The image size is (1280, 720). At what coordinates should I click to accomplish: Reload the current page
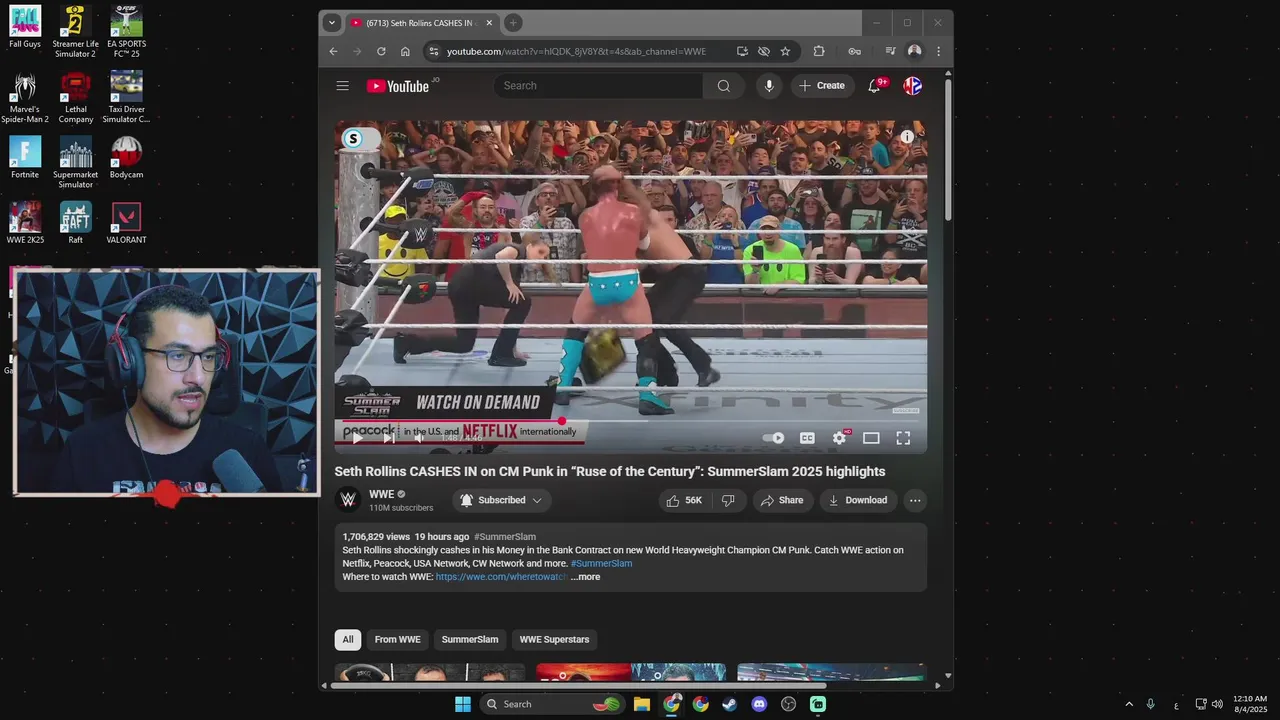(x=381, y=51)
